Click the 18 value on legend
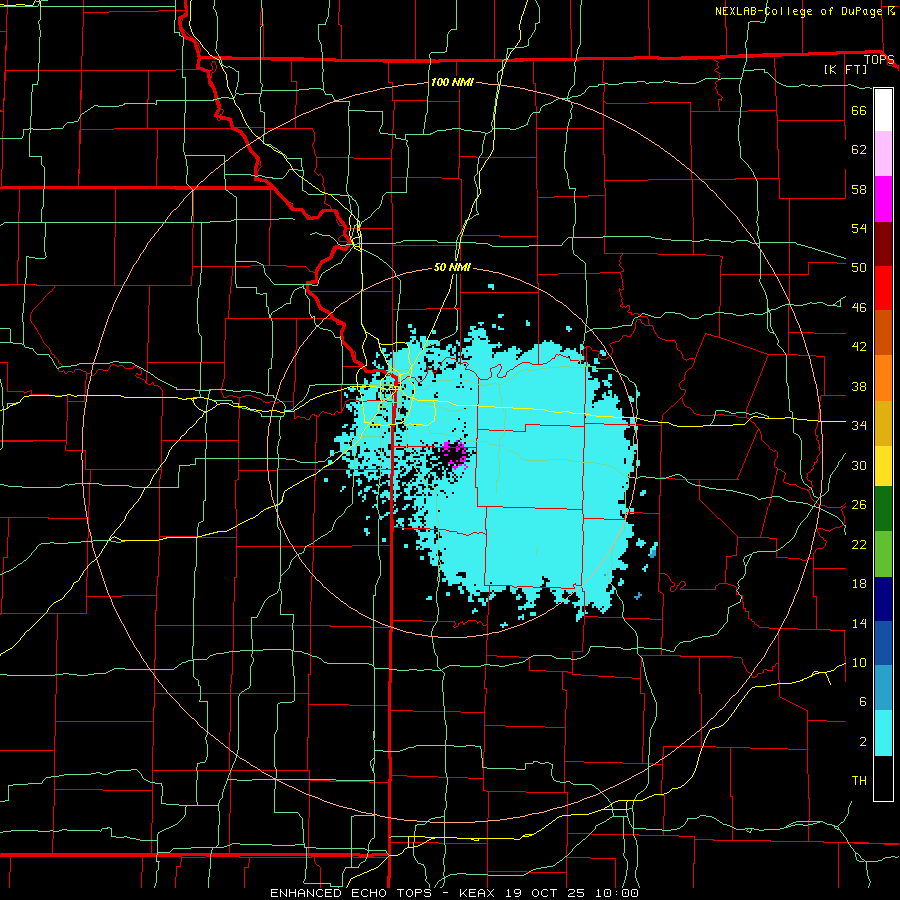Image resolution: width=900 pixels, height=900 pixels. point(859,584)
